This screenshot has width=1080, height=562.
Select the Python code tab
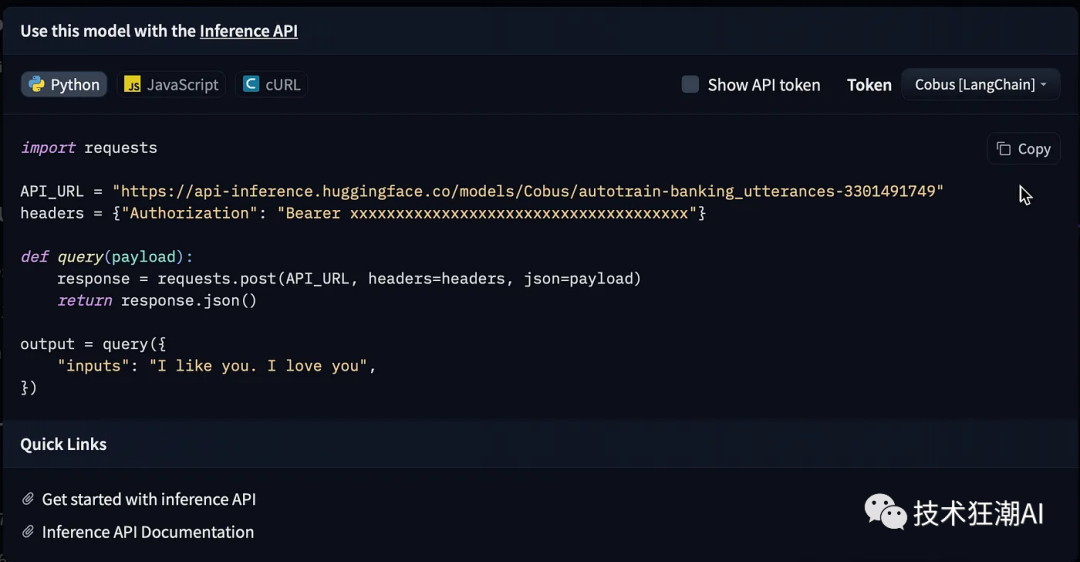[x=64, y=85]
